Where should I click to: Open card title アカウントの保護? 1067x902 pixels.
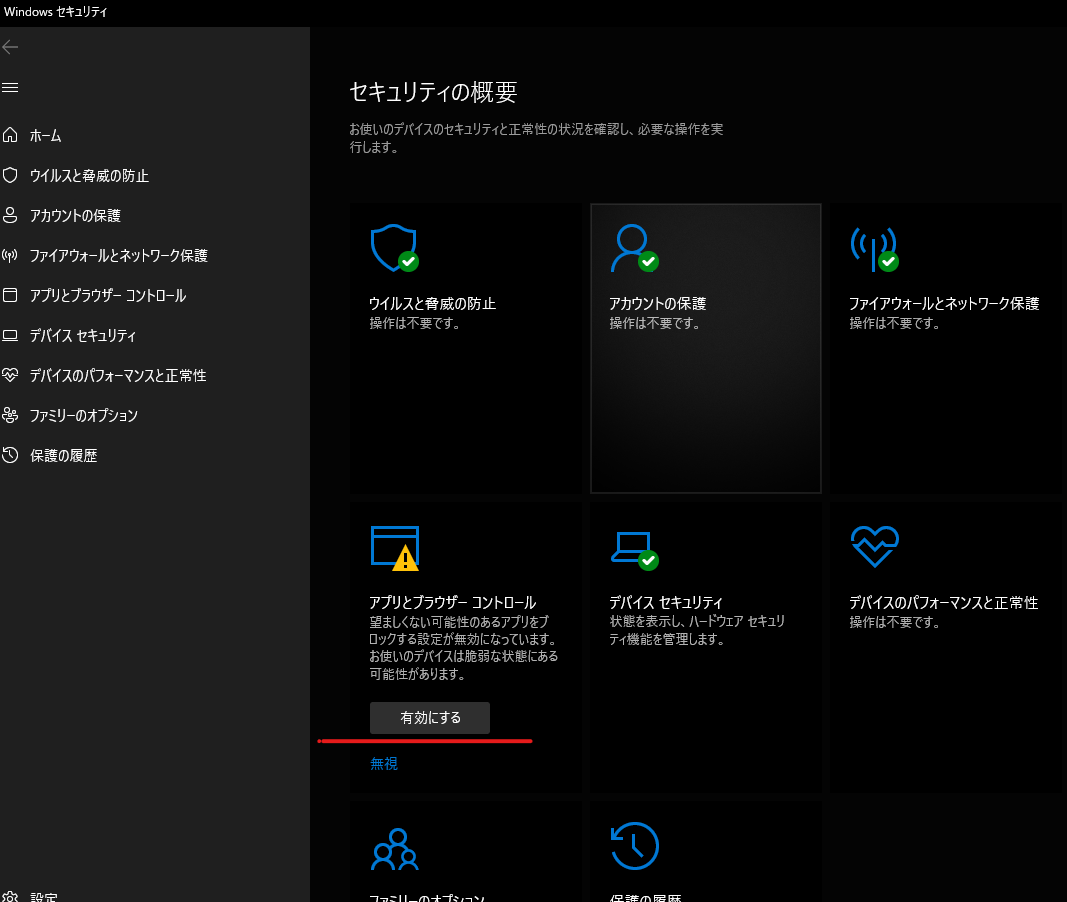657,303
